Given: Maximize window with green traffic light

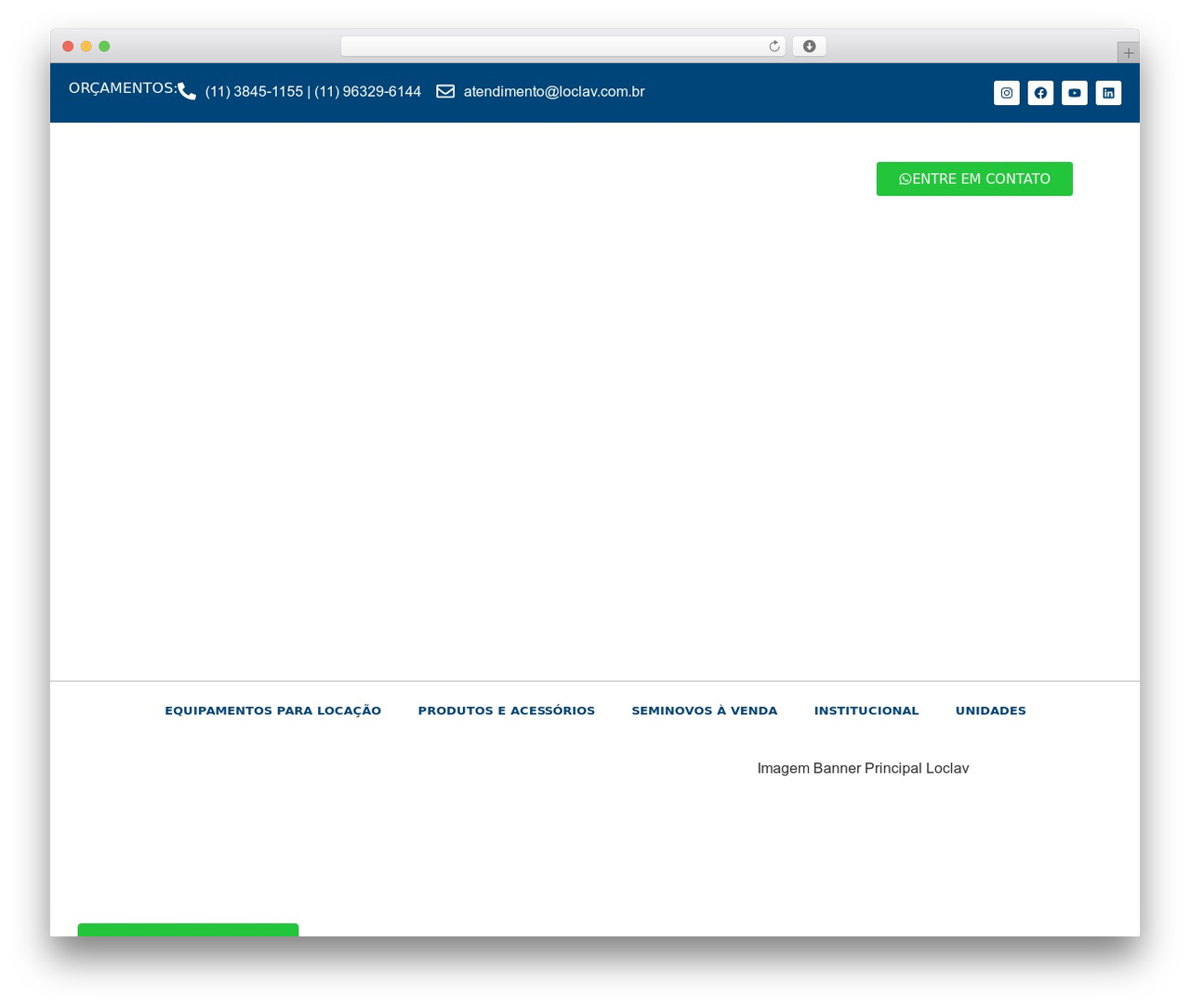Looking at the screenshot, I should [104, 46].
